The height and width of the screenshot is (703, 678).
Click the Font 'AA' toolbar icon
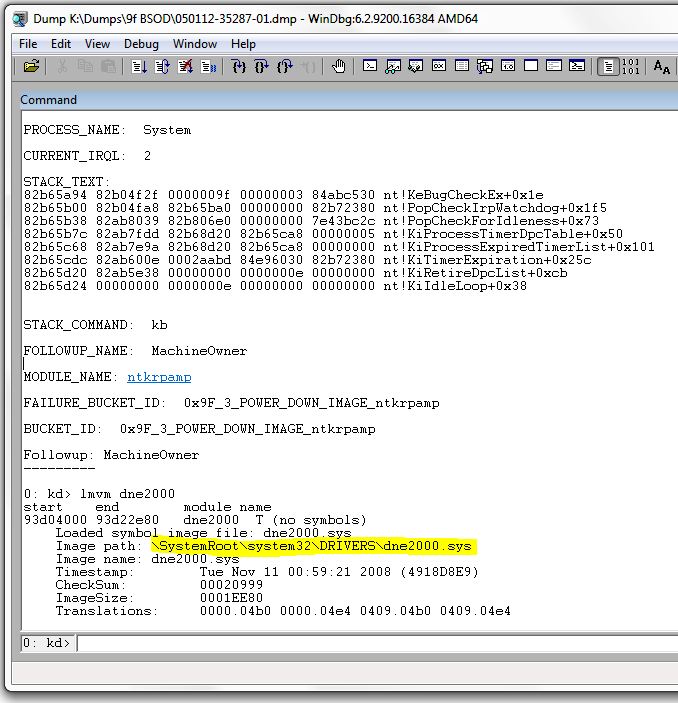[x=662, y=67]
